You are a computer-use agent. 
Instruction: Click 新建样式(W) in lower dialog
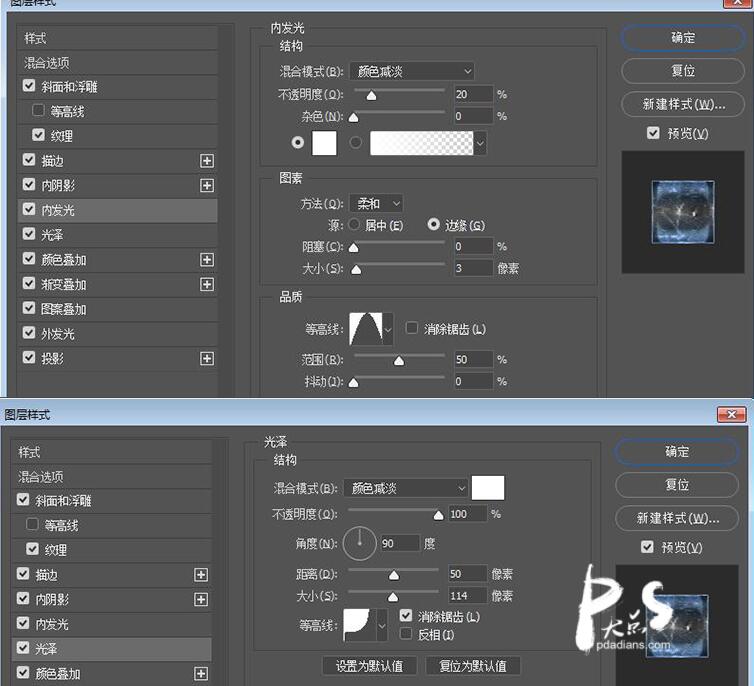(677, 518)
